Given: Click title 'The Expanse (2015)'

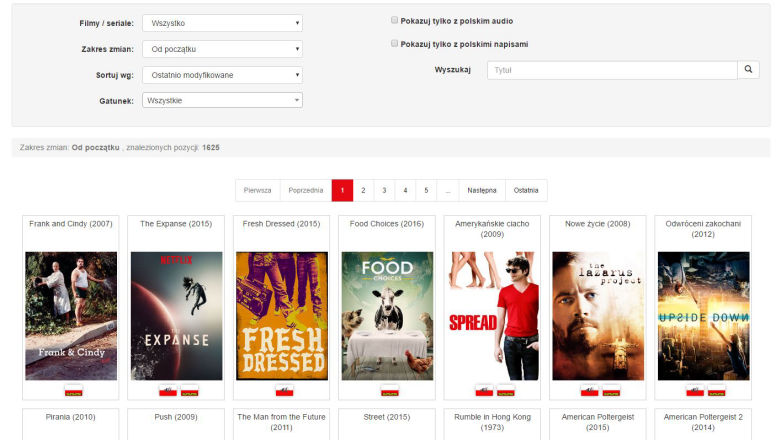Looking at the screenshot, I should coord(176,224).
